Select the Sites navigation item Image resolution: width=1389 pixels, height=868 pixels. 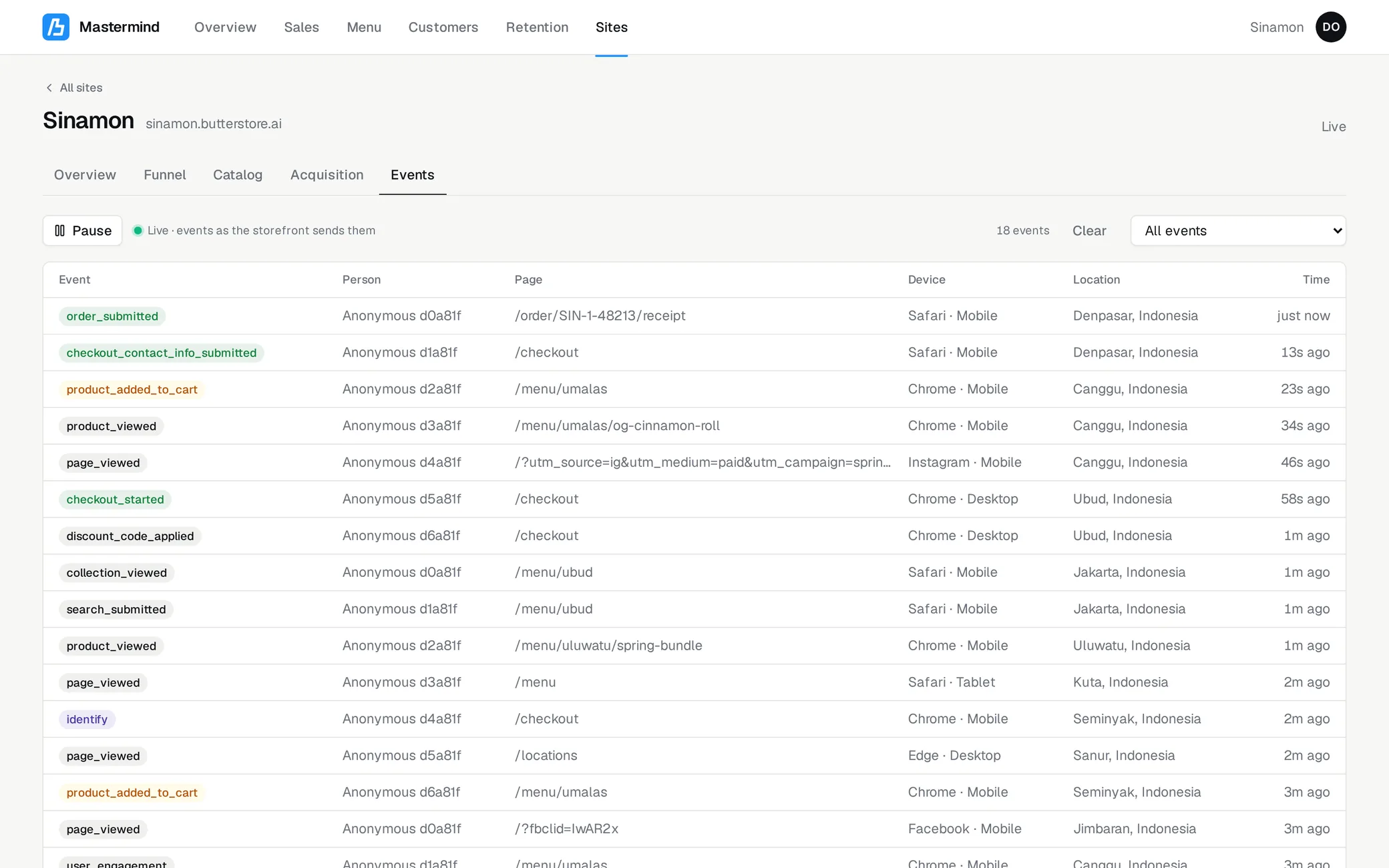point(611,27)
